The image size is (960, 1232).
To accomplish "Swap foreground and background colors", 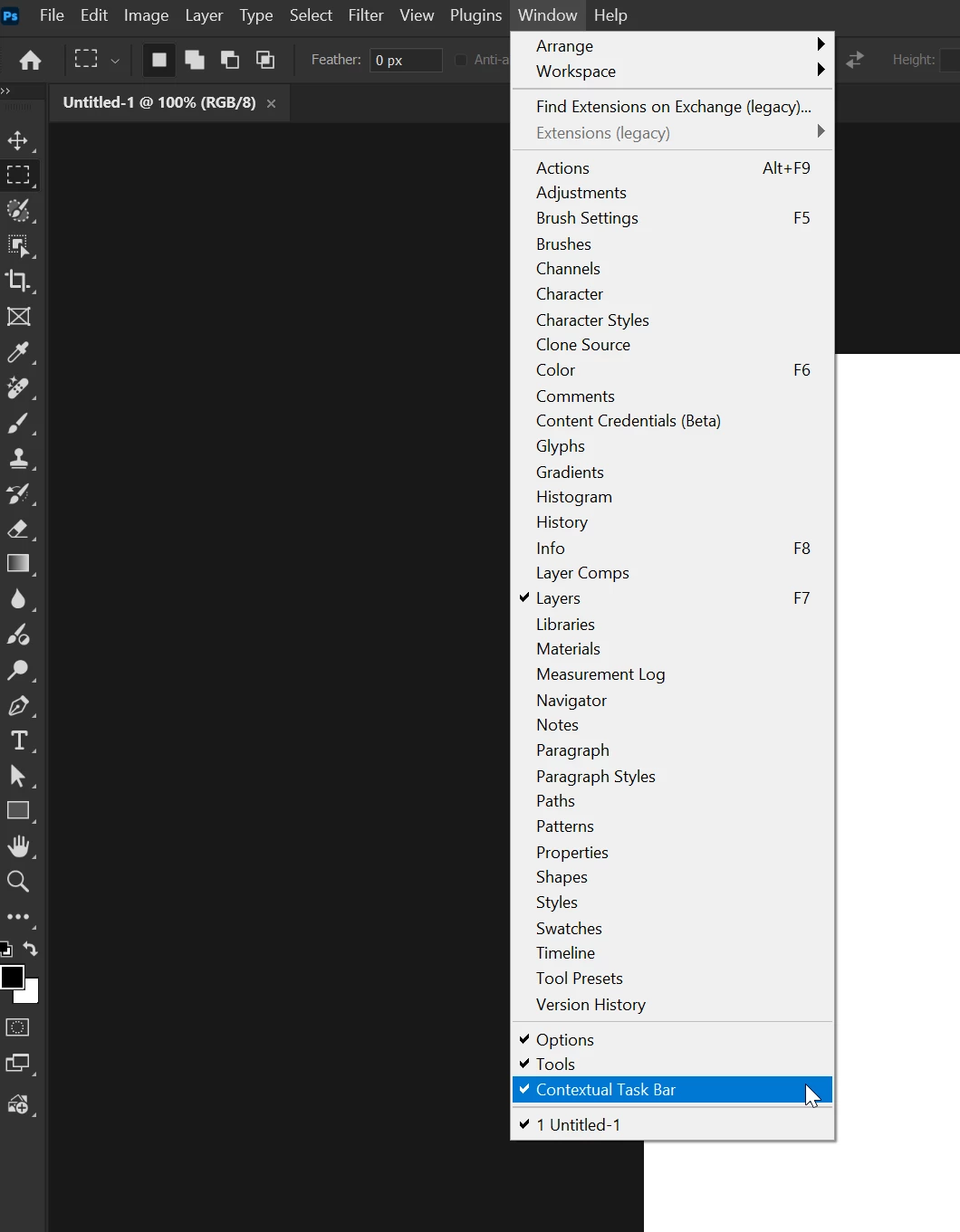I will [x=31, y=949].
